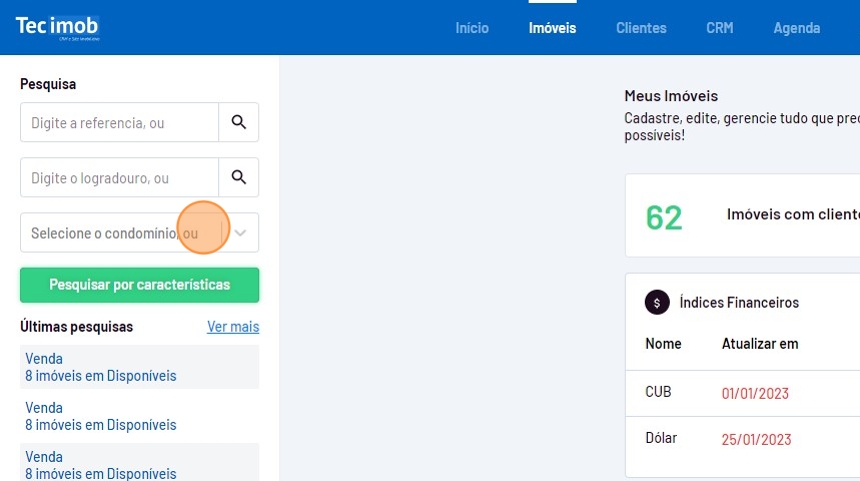Focus the 'Digite o logradouro' input field

pos(120,177)
